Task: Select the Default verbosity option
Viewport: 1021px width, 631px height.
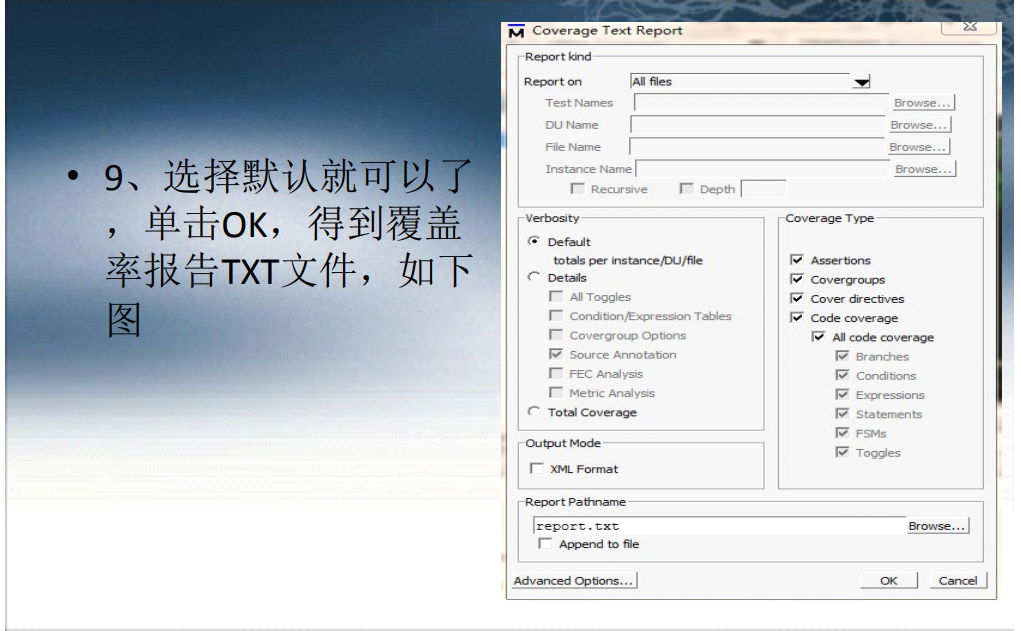Action: [x=535, y=241]
